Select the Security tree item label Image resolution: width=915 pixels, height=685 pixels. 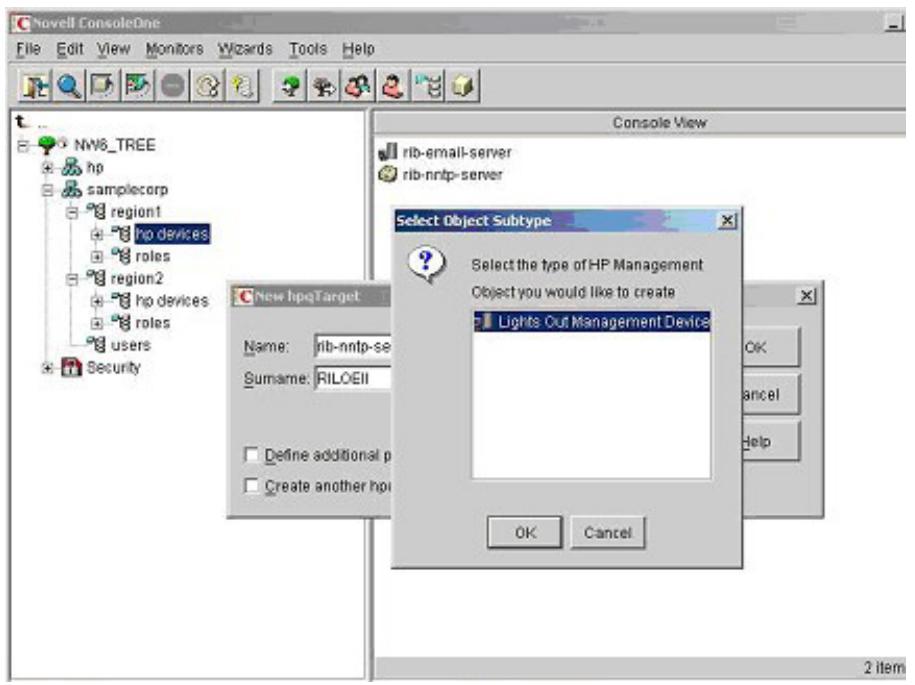pos(114,367)
